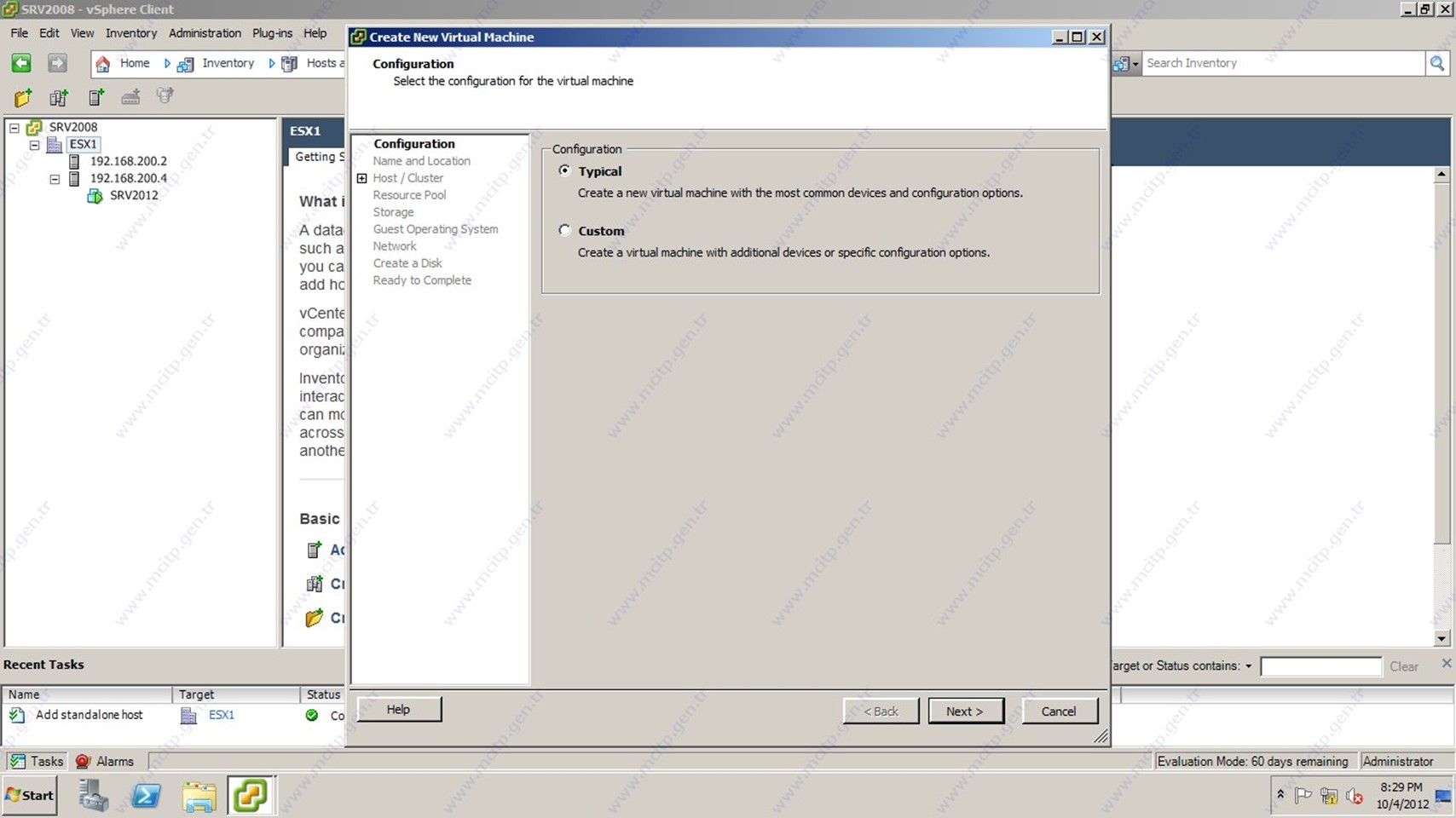Select the Custom configuration option
The width and height of the screenshot is (1456, 818).
click(564, 230)
